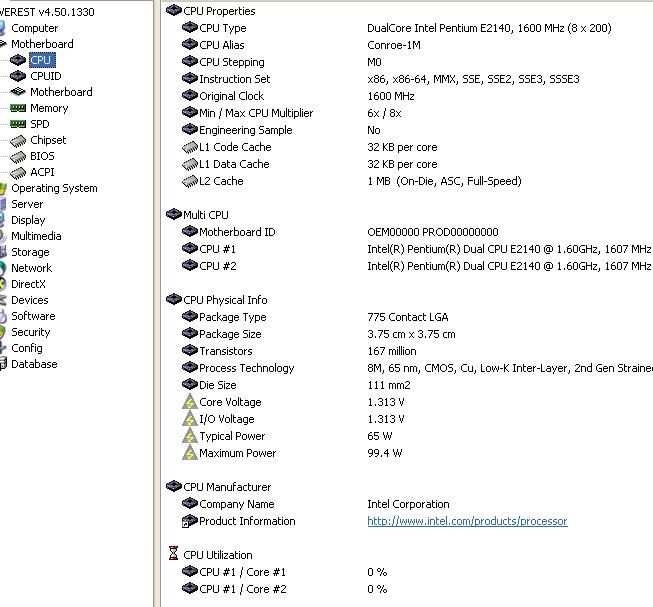Click the 775 Contact LGA value

point(408,317)
